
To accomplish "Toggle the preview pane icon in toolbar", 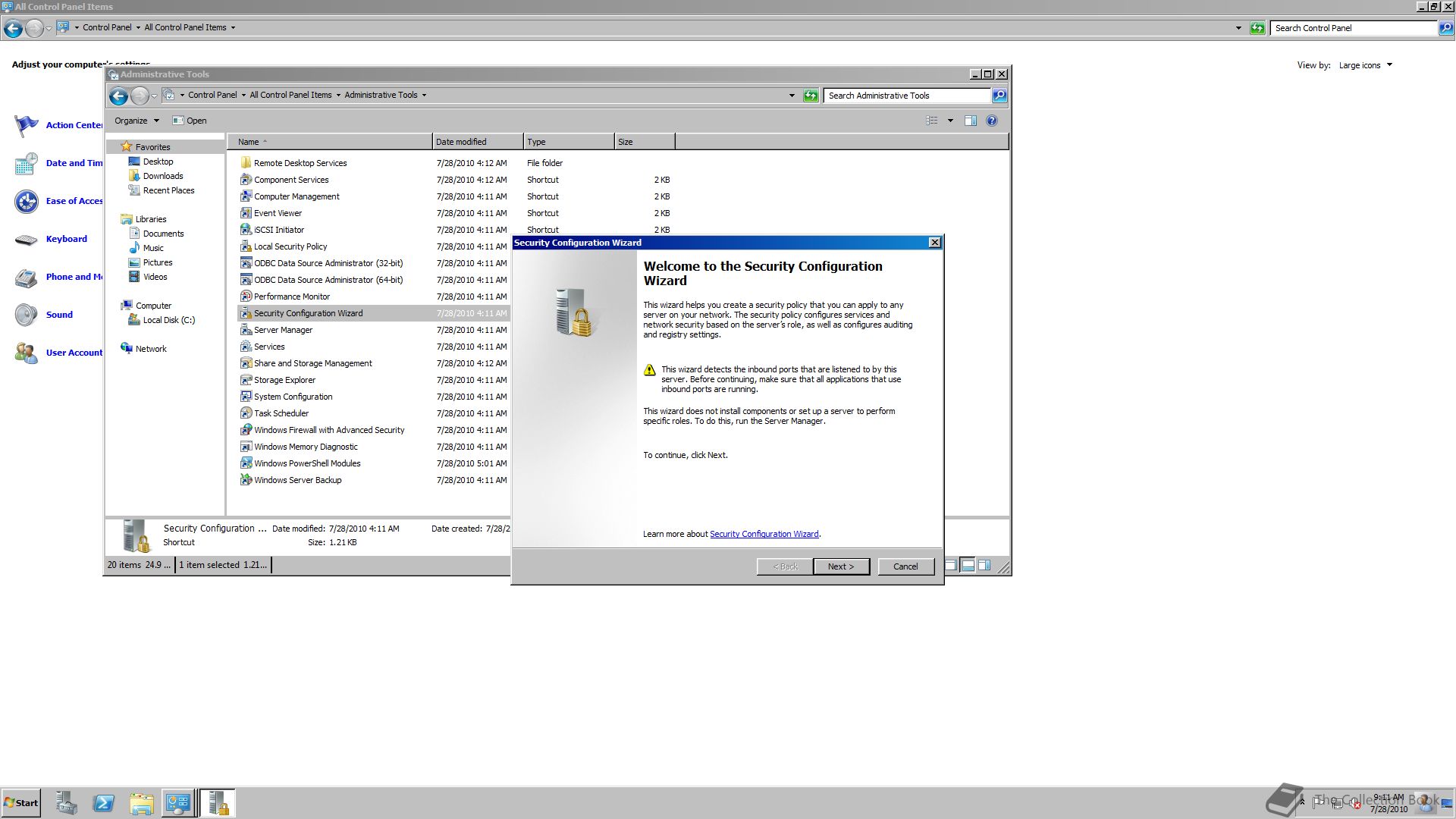I will 971,121.
